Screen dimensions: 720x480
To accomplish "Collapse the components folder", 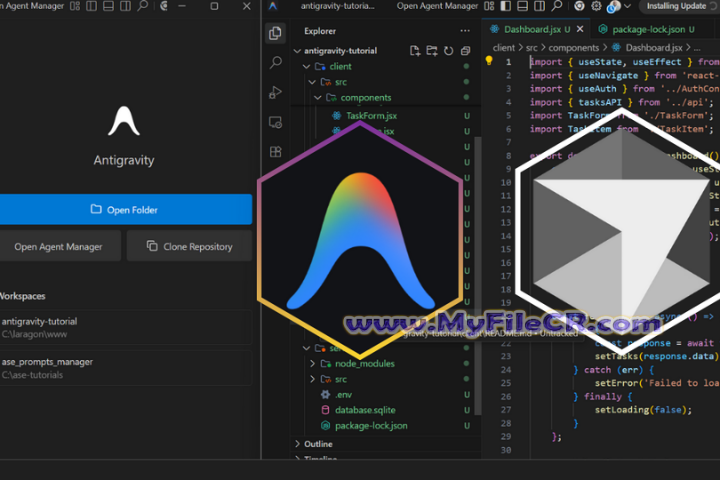I will tap(318, 97).
